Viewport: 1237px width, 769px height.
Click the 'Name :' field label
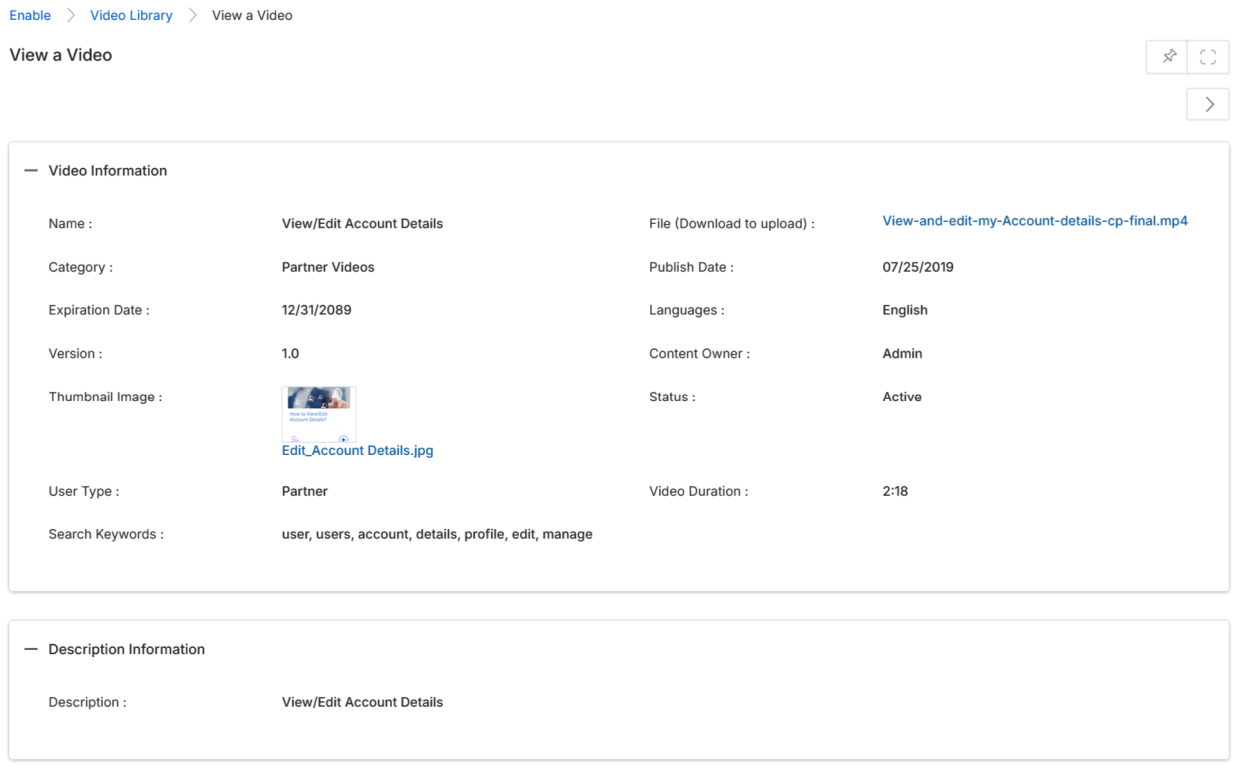click(x=70, y=224)
